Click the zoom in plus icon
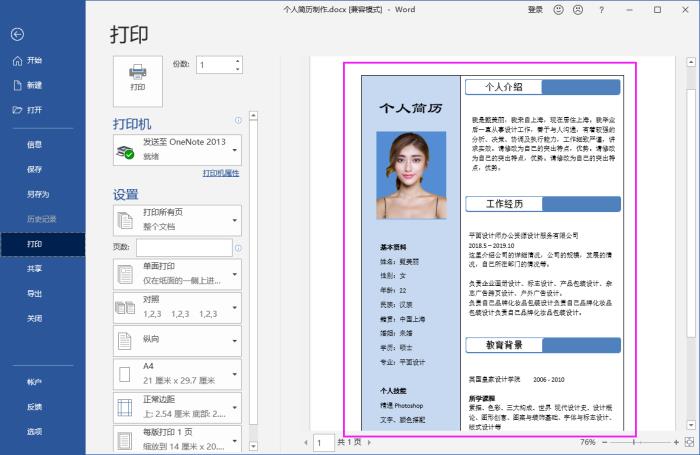The image size is (700, 455). click(675, 441)
